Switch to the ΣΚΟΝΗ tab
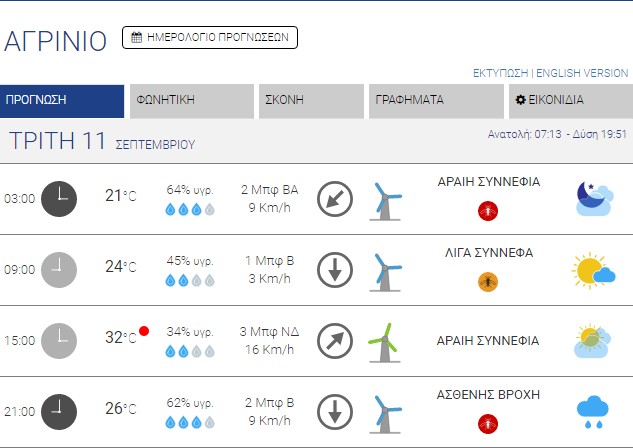Screen dimensions: 633x448 pos(311,101)
